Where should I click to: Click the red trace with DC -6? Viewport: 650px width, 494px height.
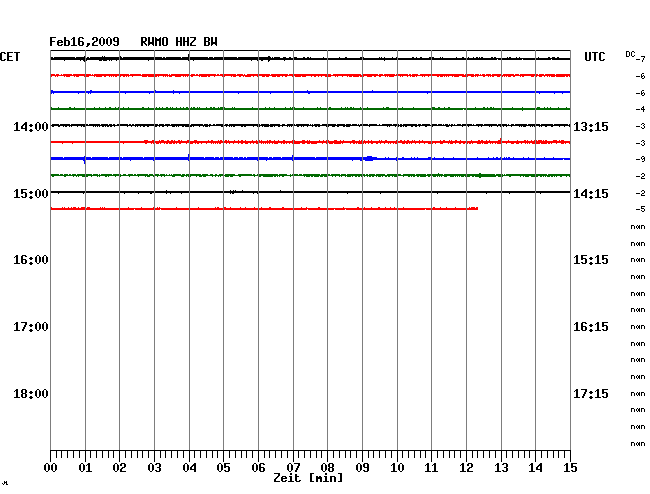click(x=310, y=75)
